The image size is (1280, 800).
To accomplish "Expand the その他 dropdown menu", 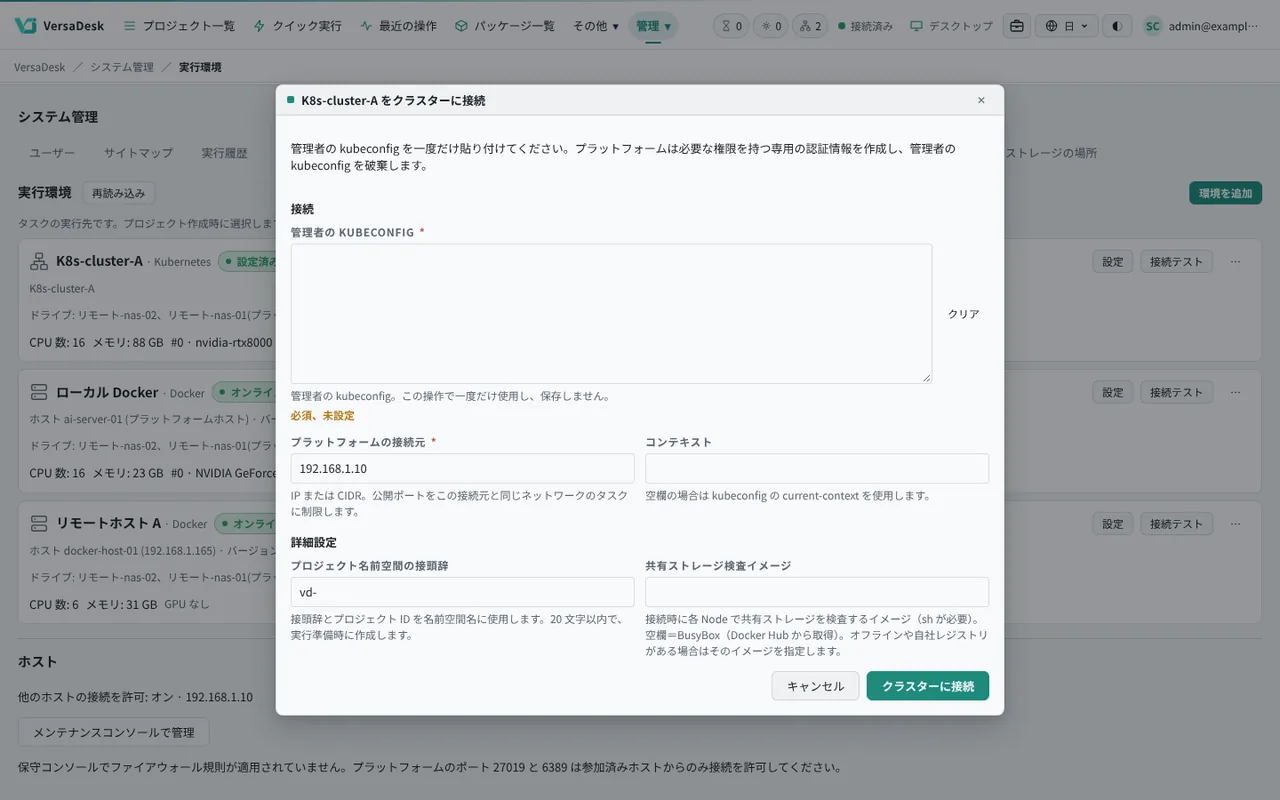I will pyautogui.click(x=596, y=26).
